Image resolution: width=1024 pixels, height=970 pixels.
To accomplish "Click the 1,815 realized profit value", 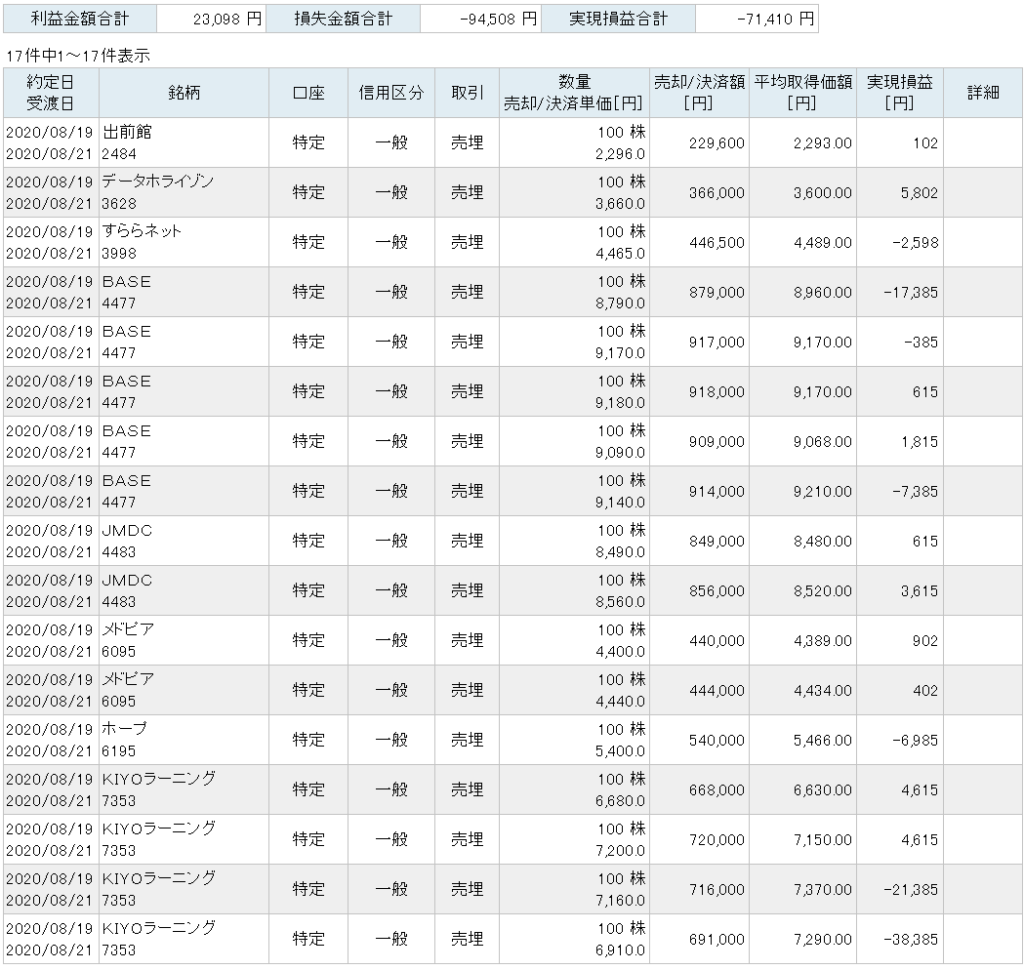I will click(920, 442).
